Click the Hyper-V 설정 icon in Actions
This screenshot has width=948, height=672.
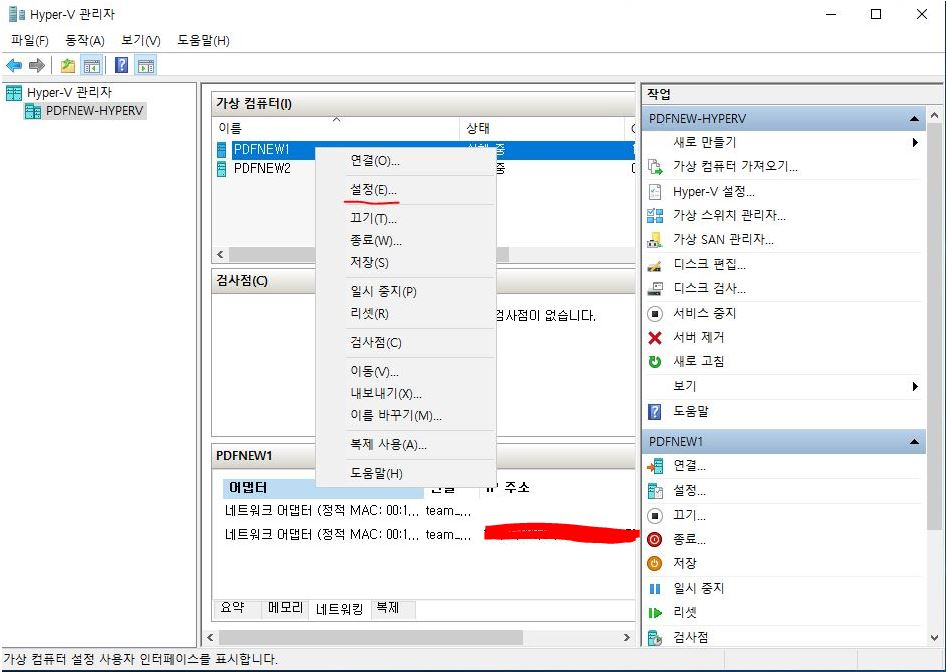coord(655,192)
